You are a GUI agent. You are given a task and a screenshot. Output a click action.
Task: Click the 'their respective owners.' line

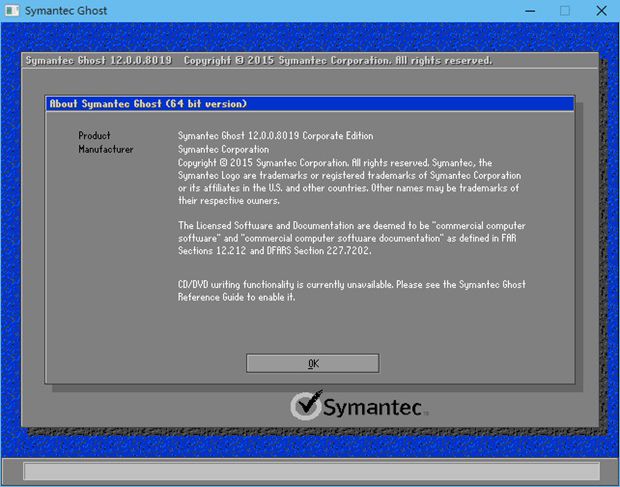tap(229, 200)
